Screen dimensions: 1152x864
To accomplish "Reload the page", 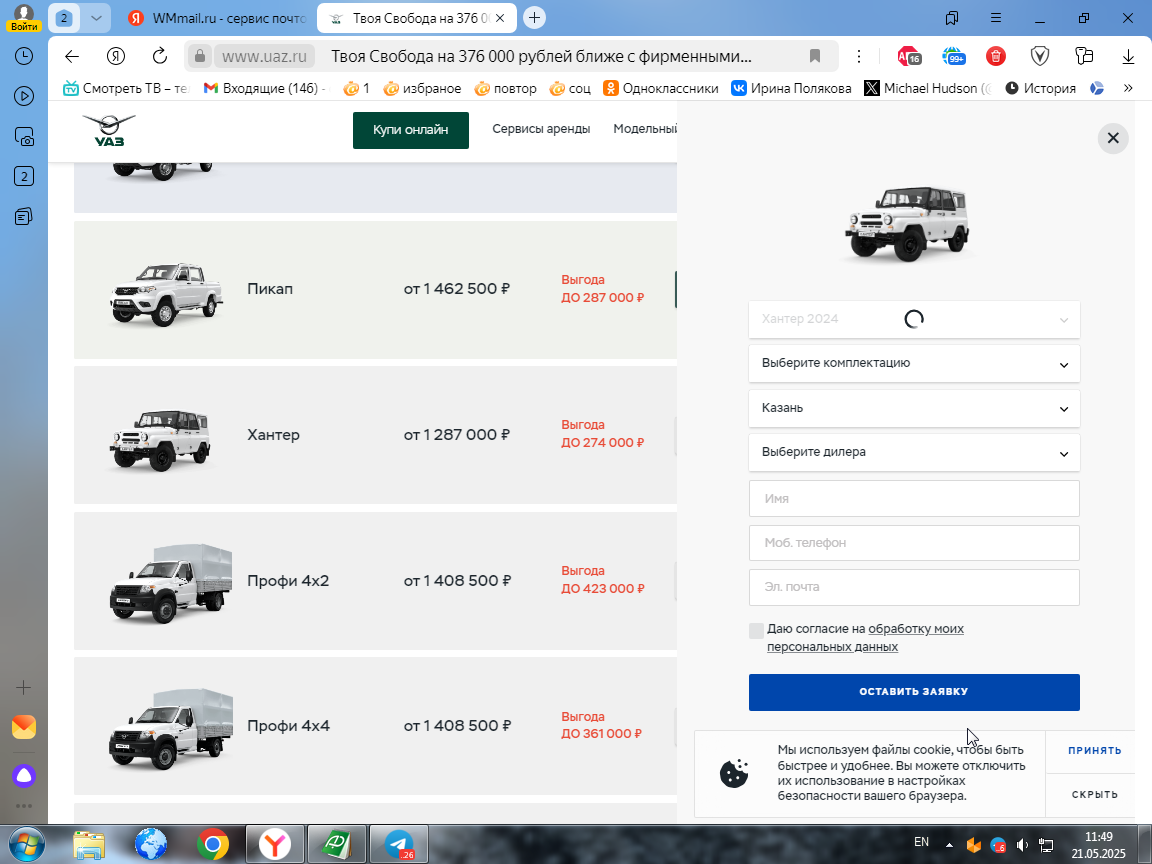I will pos(159,57).
